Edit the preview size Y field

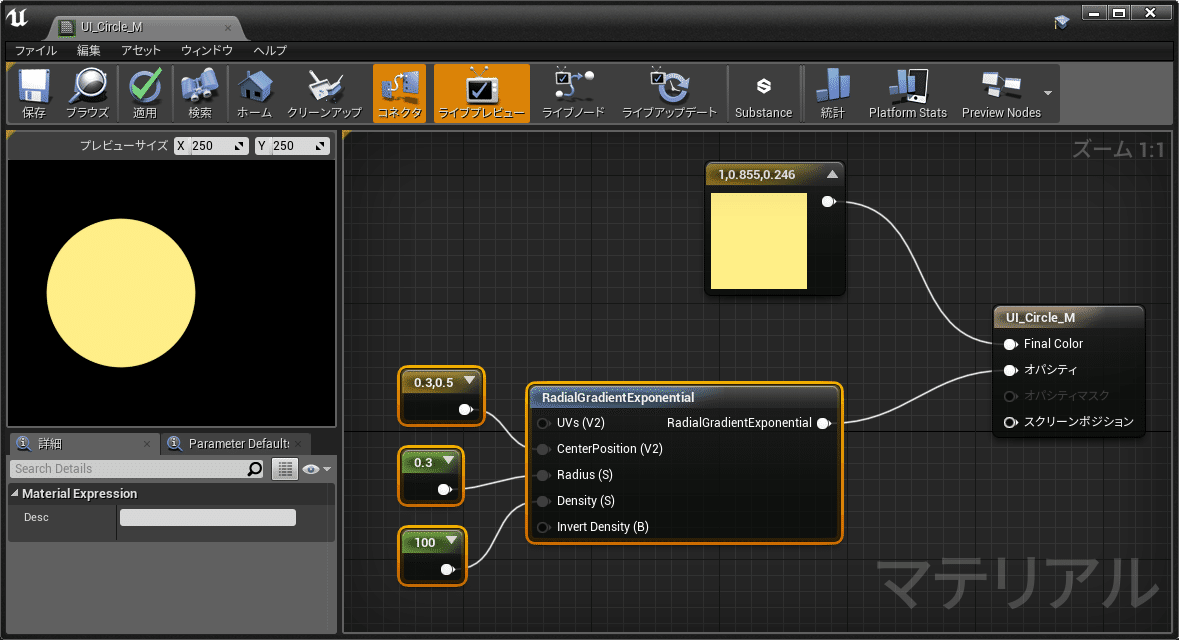pyautogui.click(x=292, y=146)
